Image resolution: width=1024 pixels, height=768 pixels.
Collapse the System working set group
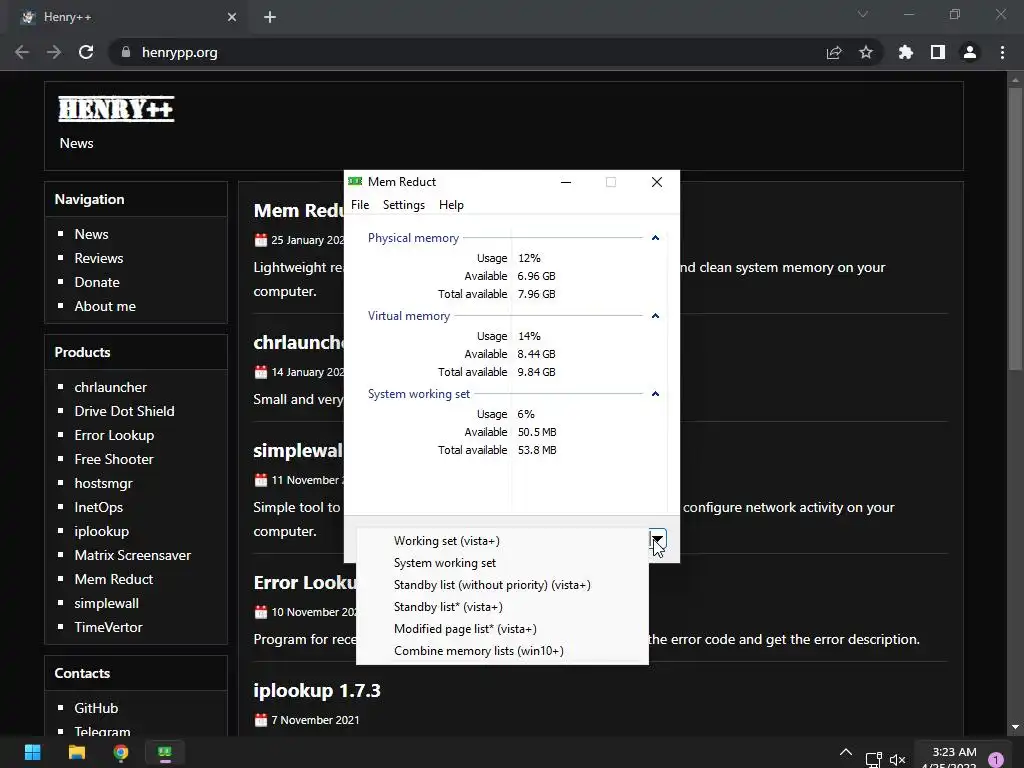pyautogui.click(x=655, y=394)
